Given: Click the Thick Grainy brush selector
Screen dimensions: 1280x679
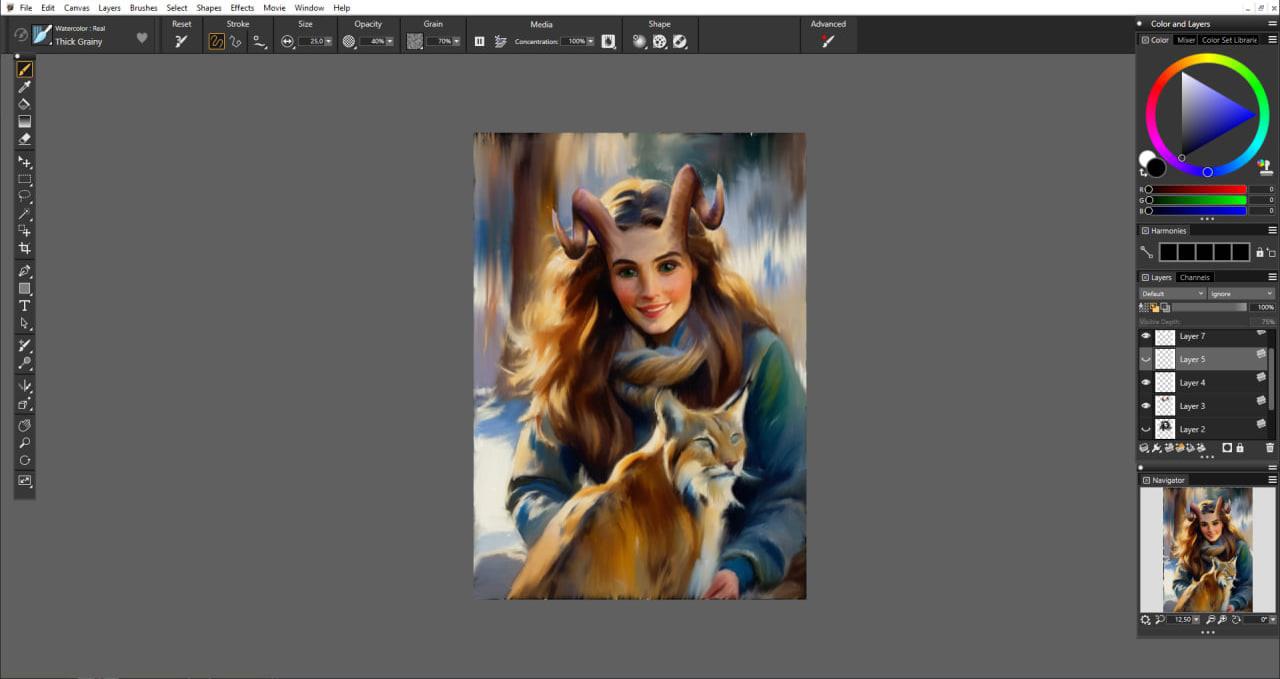Looking at the screenshot, I should coord(78,42).
